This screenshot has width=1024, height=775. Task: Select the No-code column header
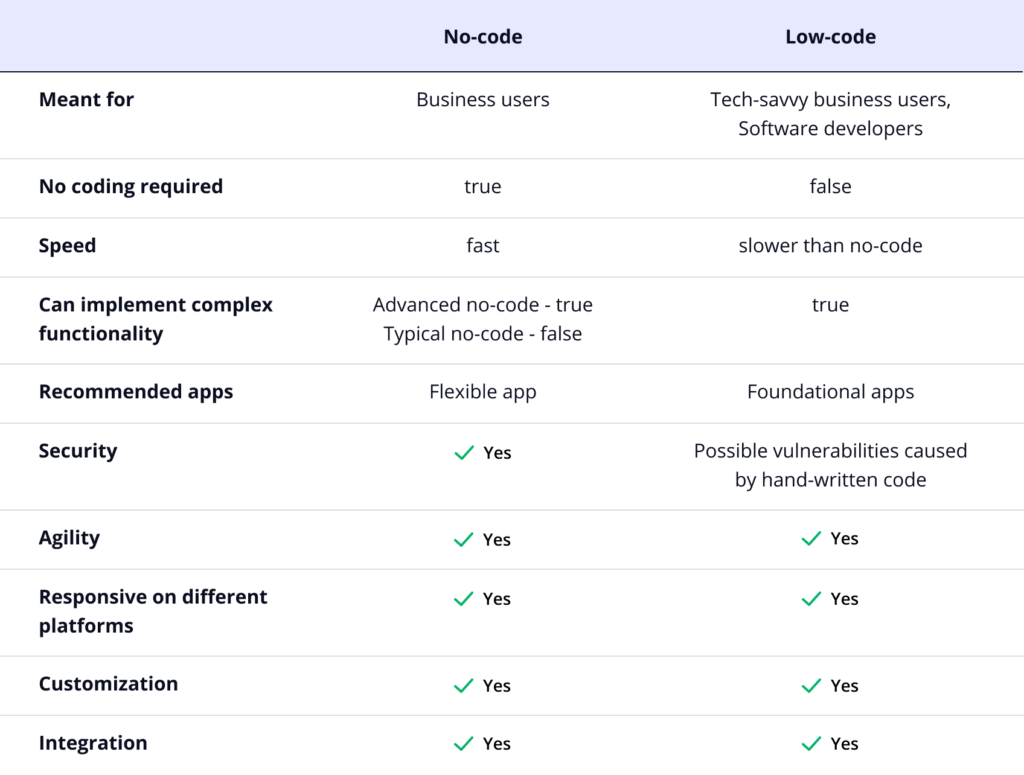[483, 37]
